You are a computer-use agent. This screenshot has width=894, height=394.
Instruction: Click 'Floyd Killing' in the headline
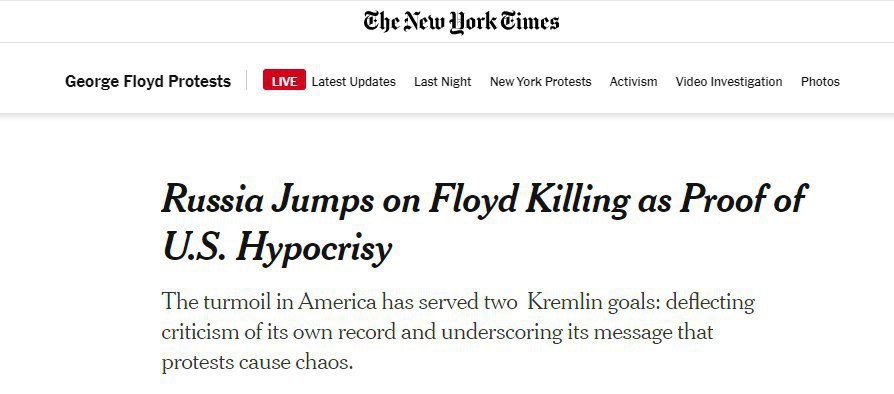529,201
